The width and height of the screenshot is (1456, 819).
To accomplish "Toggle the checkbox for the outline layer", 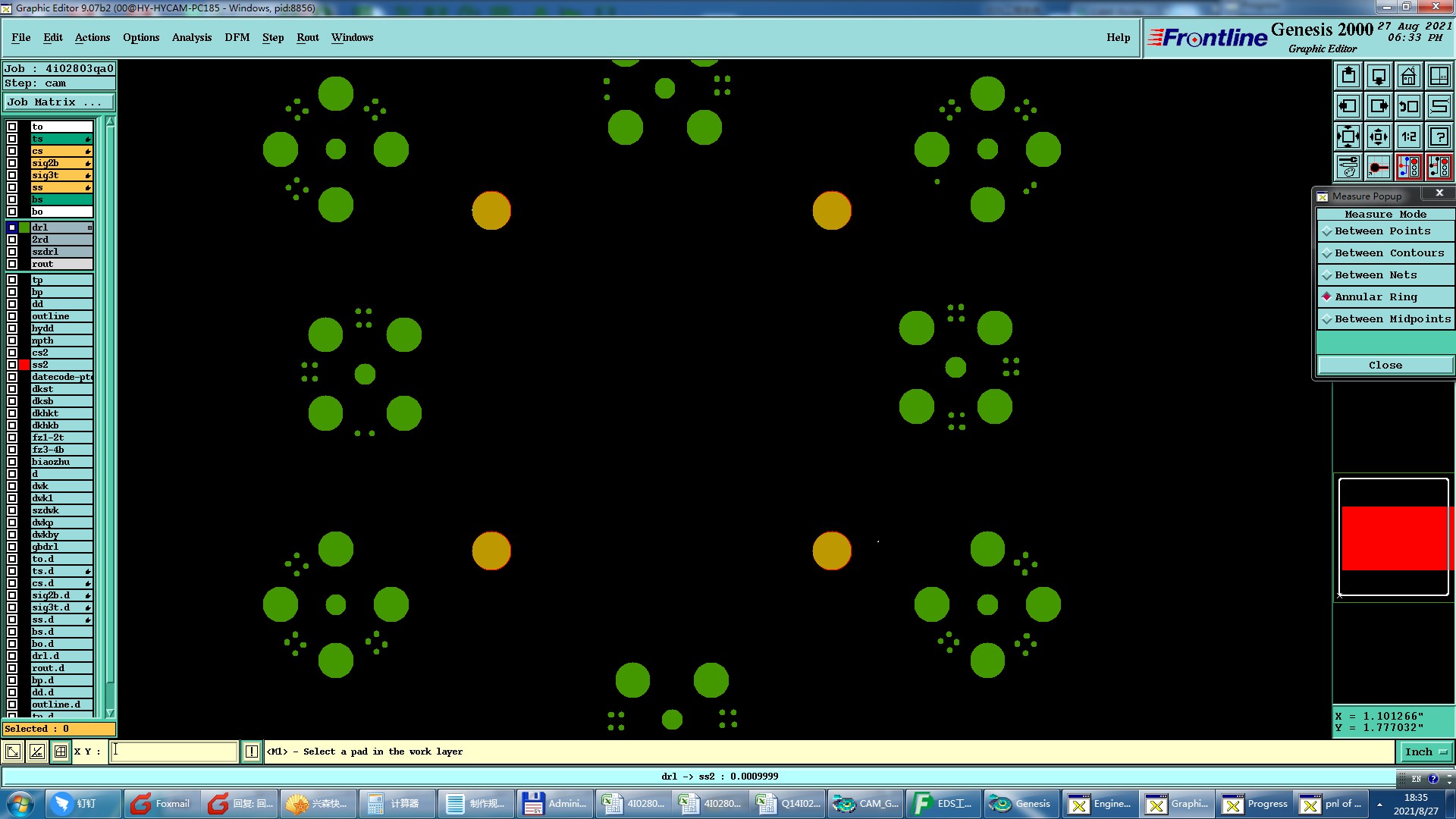I will 12,316.
